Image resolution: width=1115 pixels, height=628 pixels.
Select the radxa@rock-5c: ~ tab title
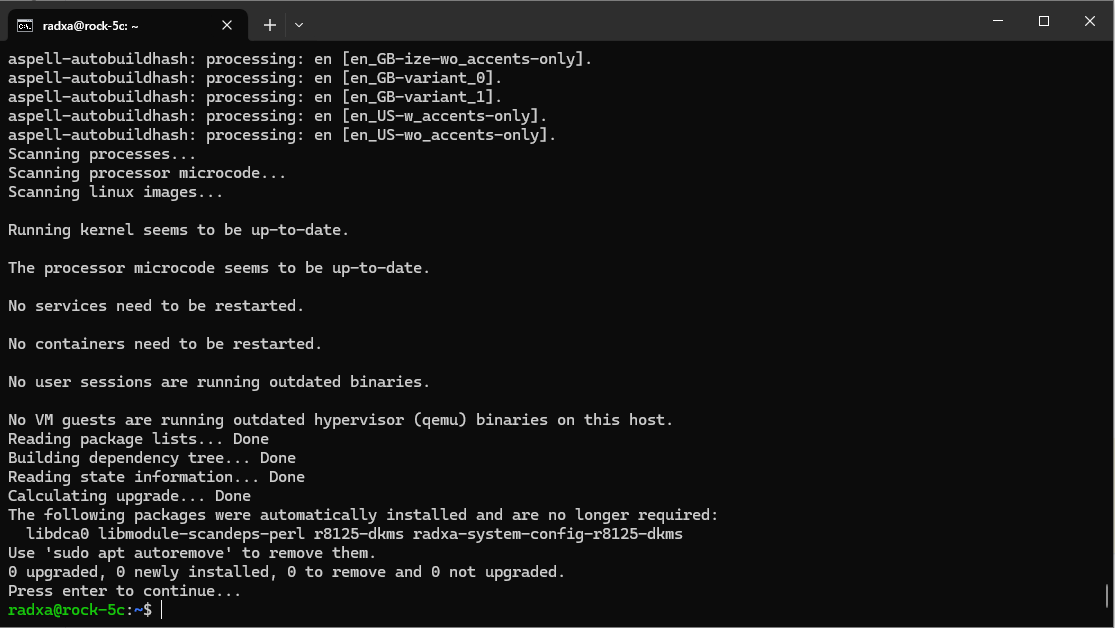click(90, 26)
